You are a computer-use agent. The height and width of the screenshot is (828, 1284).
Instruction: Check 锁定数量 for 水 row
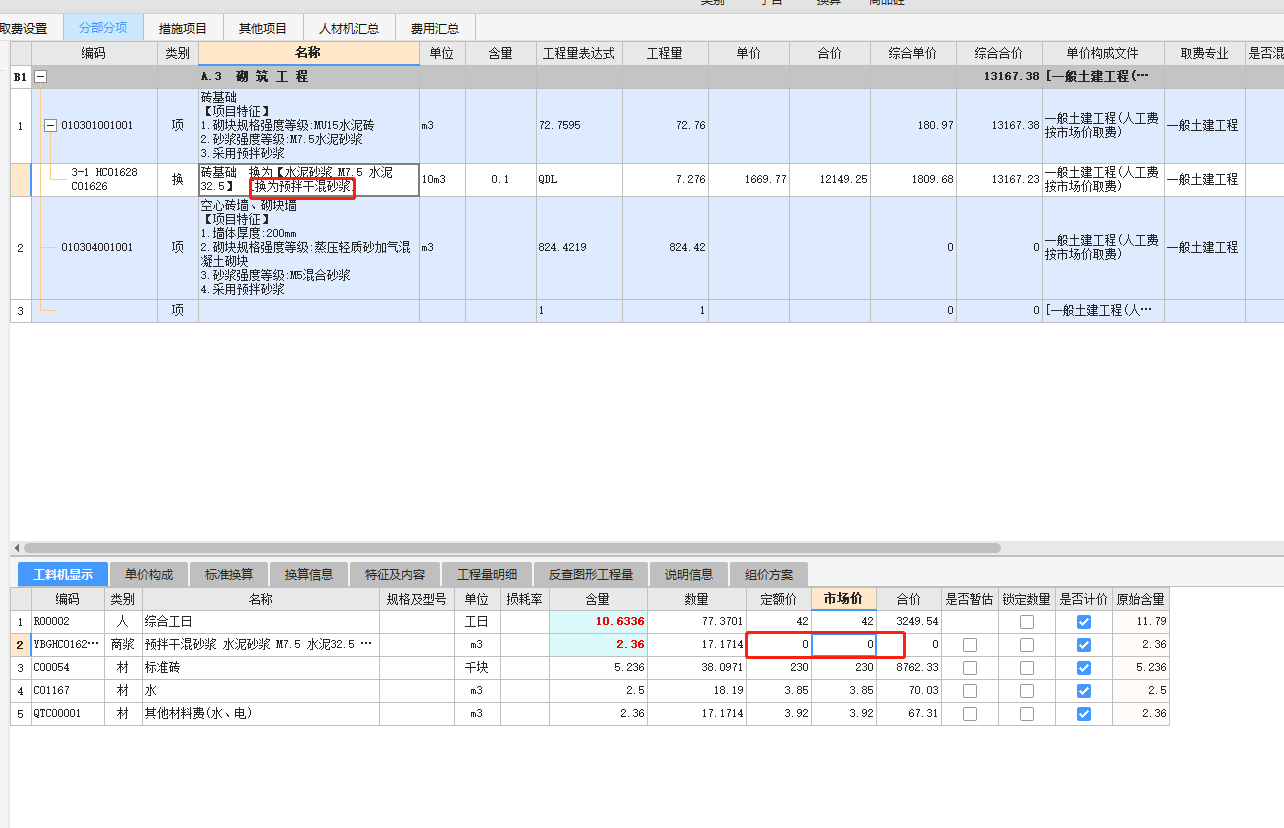click(1027, 691)
